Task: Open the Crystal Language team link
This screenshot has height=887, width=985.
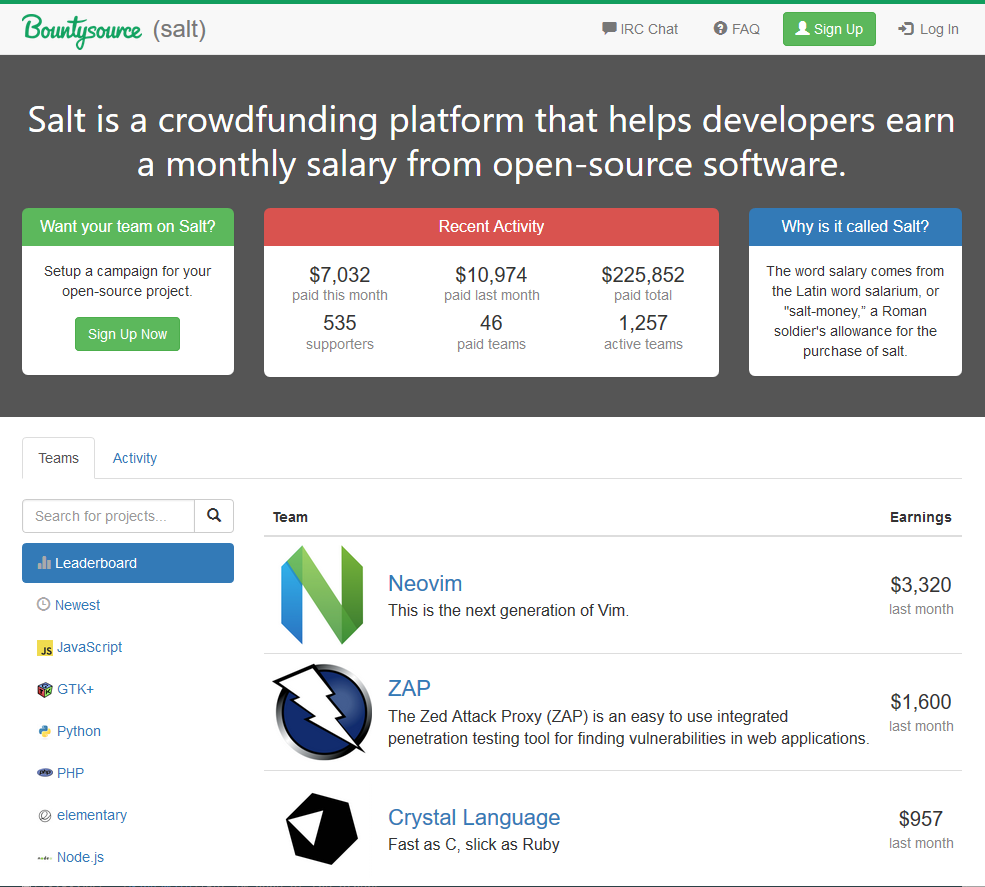Action: pyautogui.click(x=474, y=817)
